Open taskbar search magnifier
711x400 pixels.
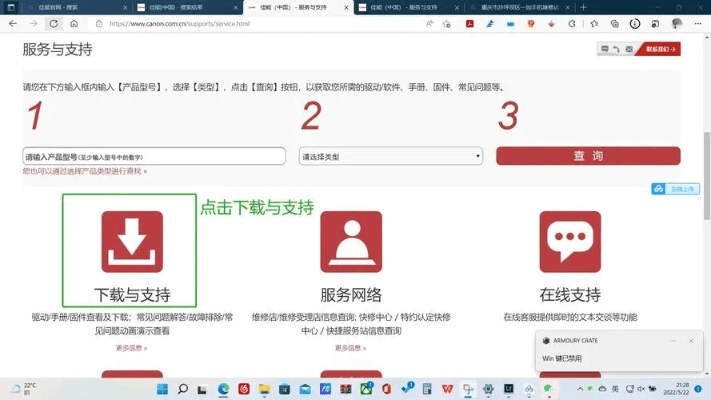183,389
